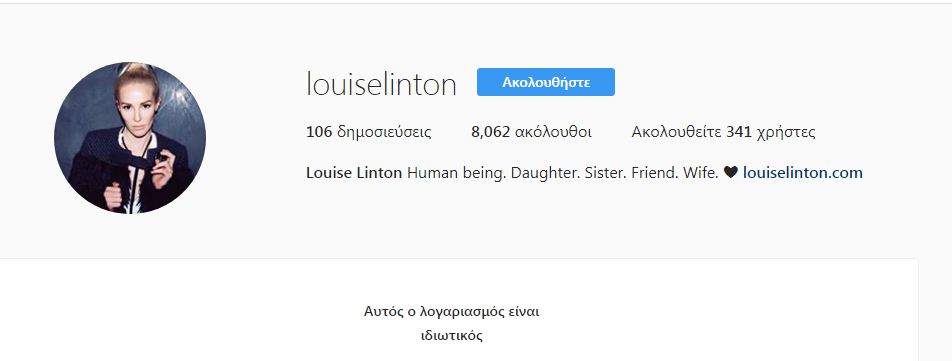Click the δημοσιεύσεις posts label
The width and height of the screenshot is (952, 361).
(x=384, y=132)
